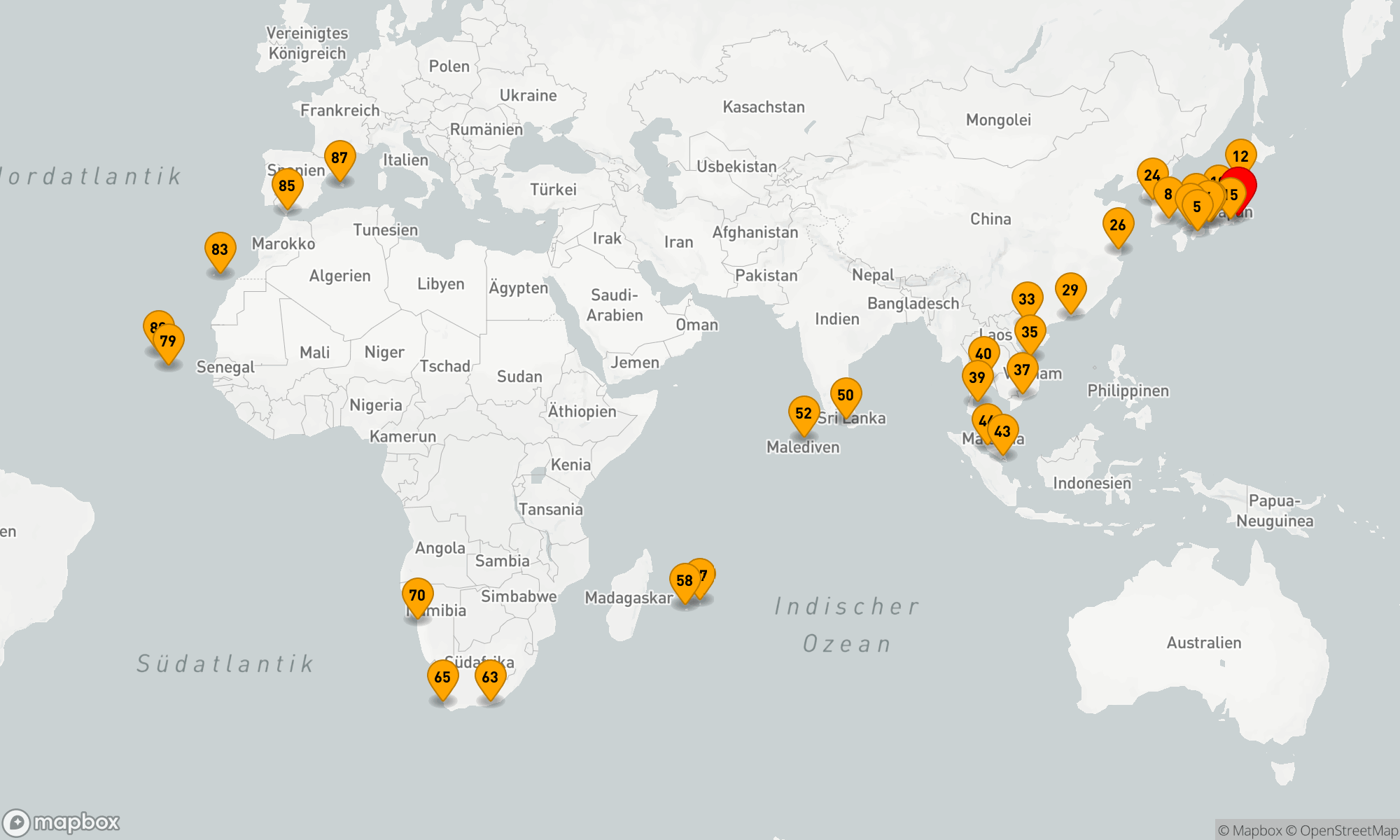Select marker 85 in Spain

287,187
